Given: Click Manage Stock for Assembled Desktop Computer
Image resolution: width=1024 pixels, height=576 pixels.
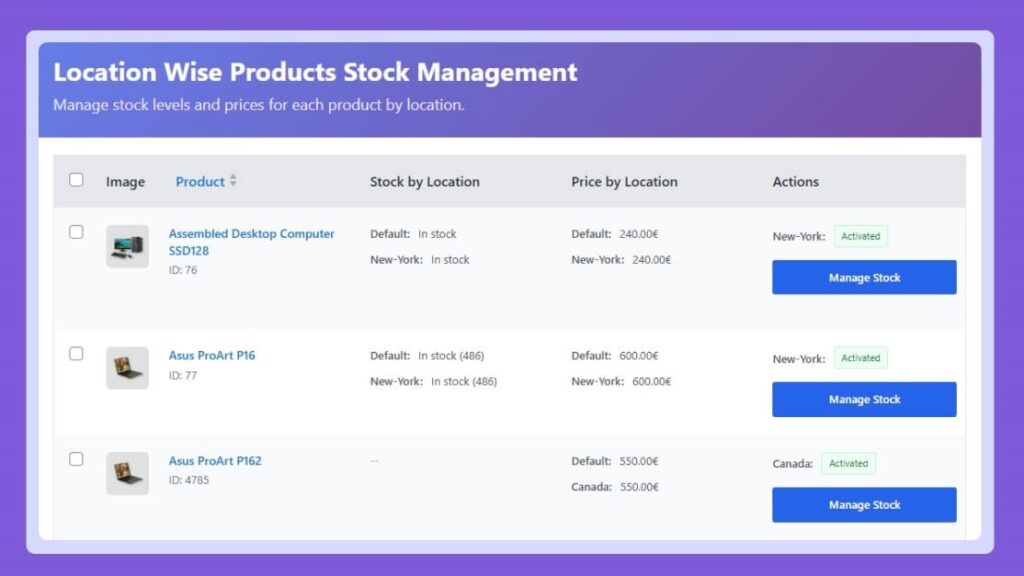Looking at the screenshot, I should [x=864, y=278].
